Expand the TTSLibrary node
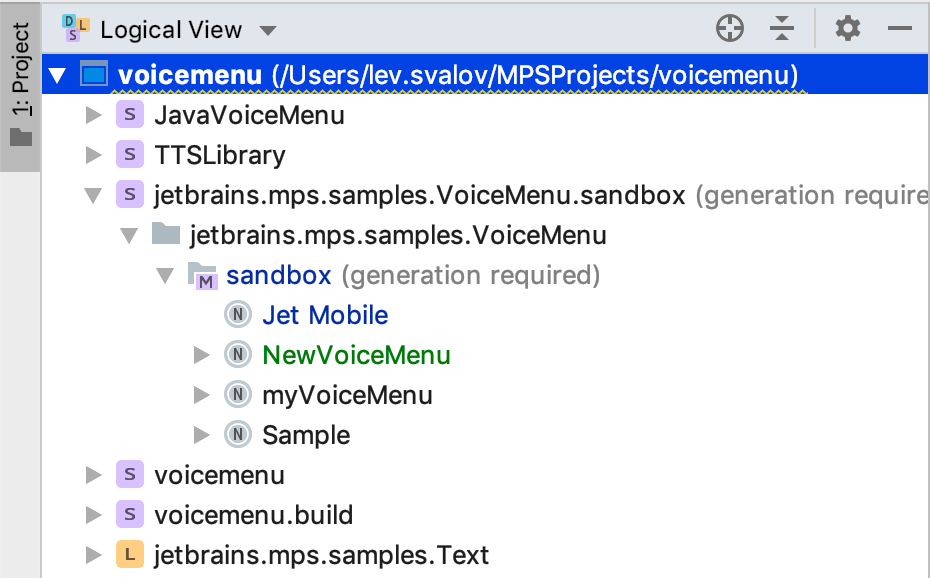Screen dimensions: 930x578 click(92, 155)
